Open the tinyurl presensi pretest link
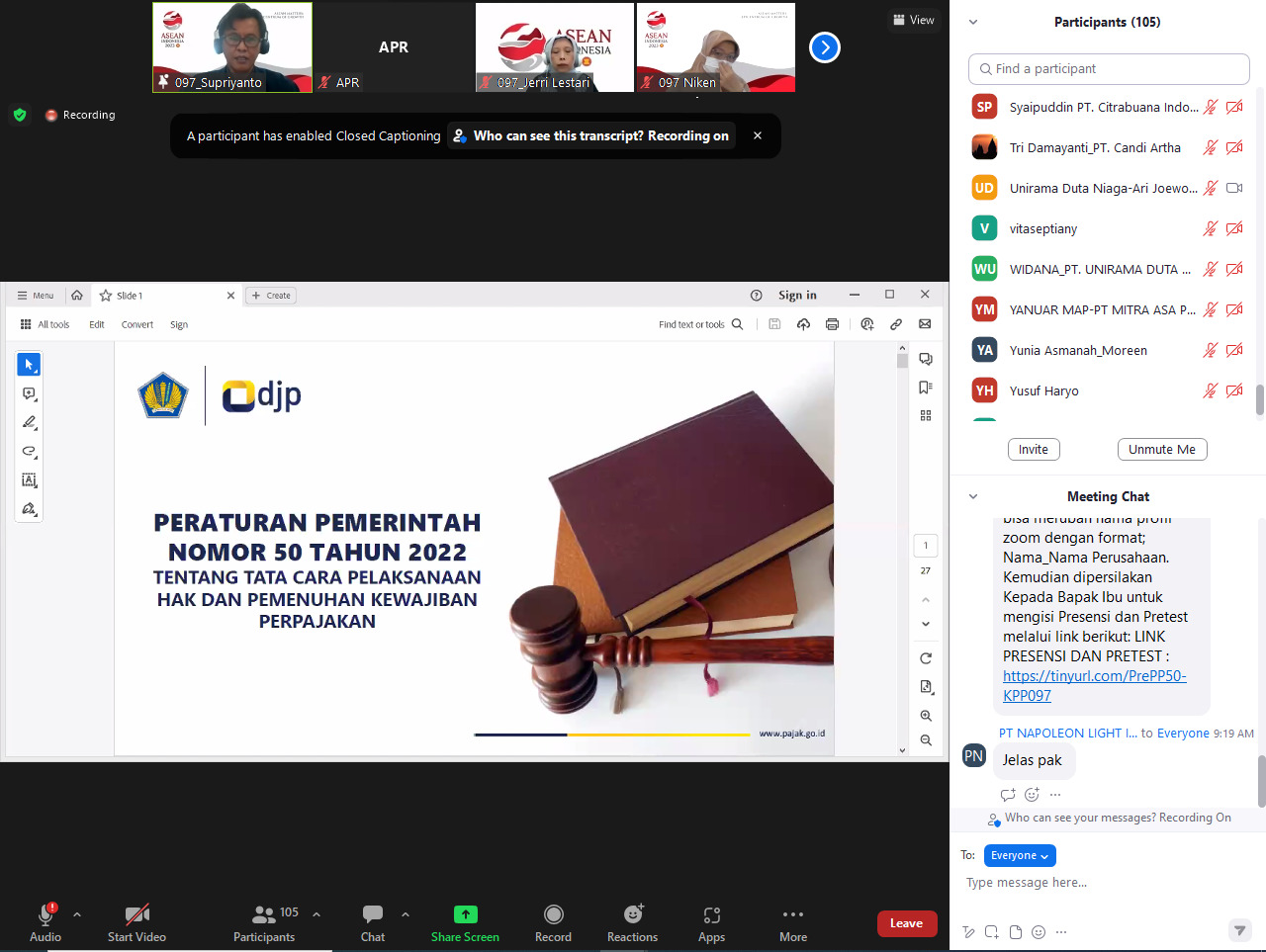Screen dimensions: 1266x952 1094,676
